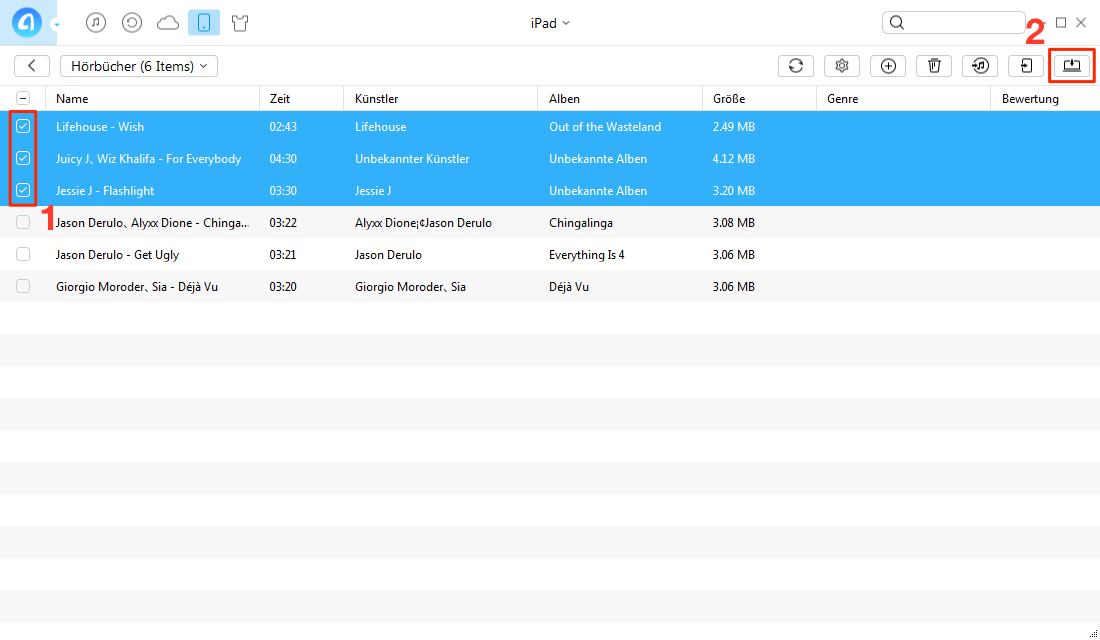Click 'Out of the Wasteland' album cell
1100x640 pixels.
[605, 127]
